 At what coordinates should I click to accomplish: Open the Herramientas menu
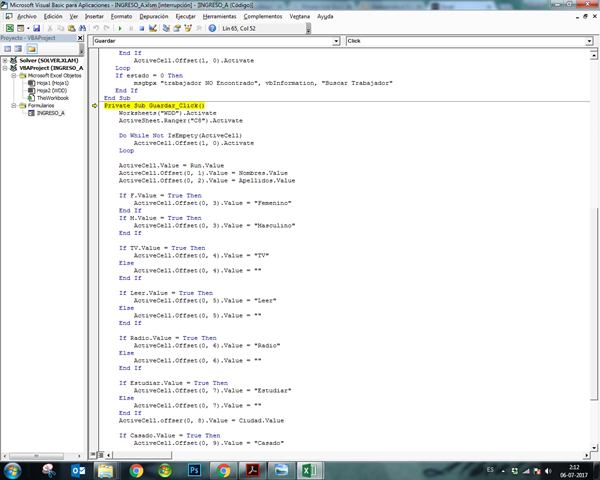click(x=219, y=17)
